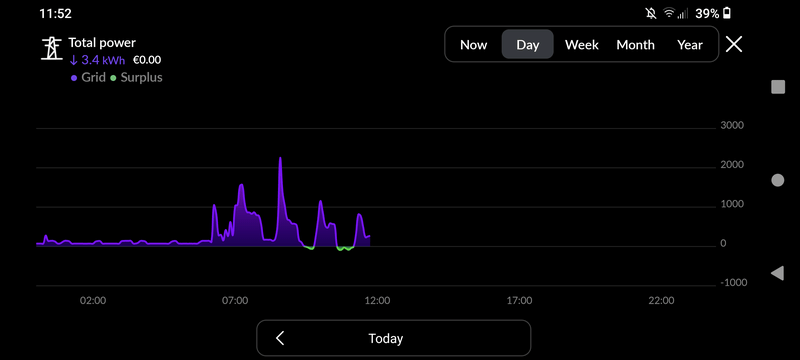The image size is (800, 360).
Task: Tap the Wi-Fi status icon
Action: point(669,13)
